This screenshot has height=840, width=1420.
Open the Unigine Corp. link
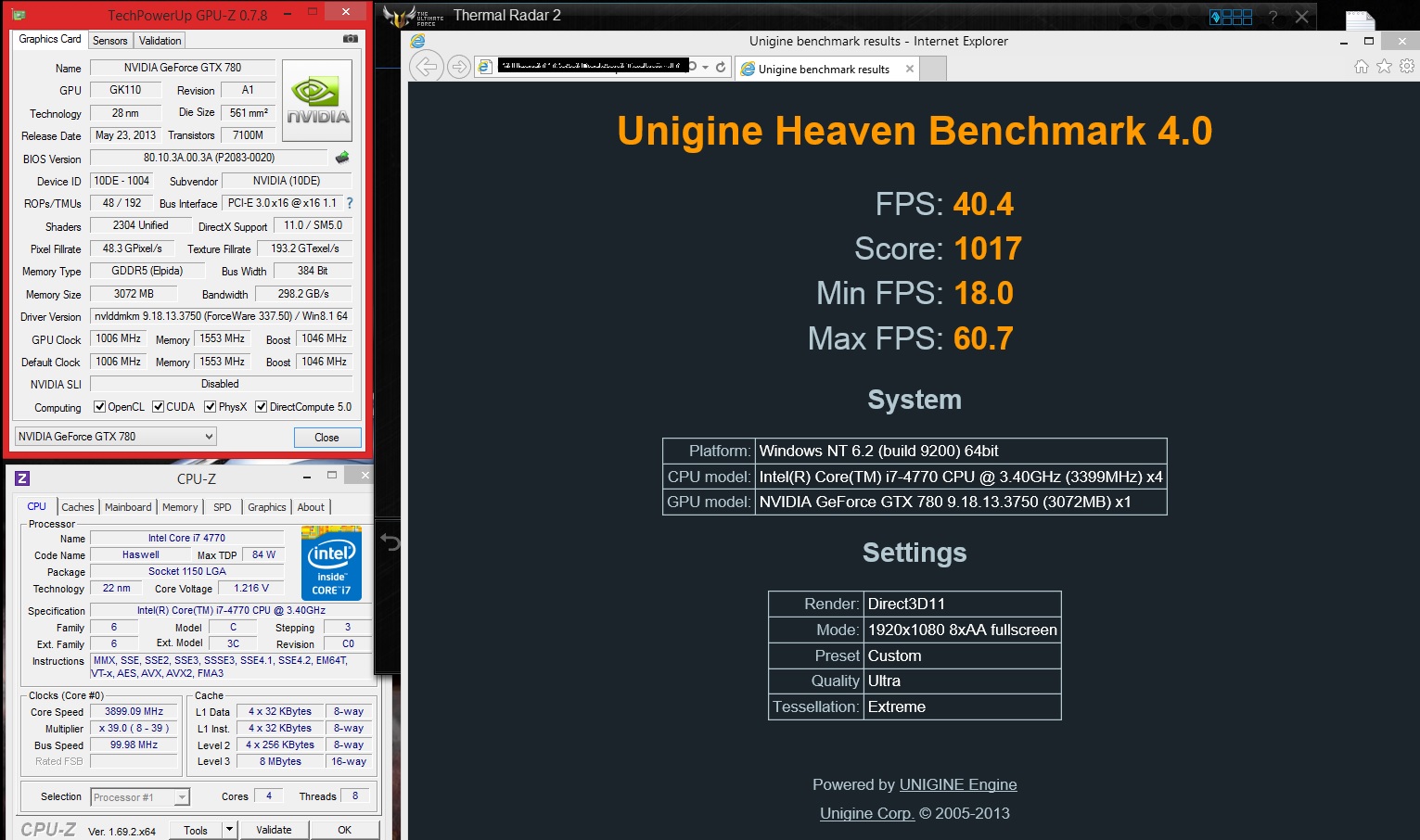867,813
